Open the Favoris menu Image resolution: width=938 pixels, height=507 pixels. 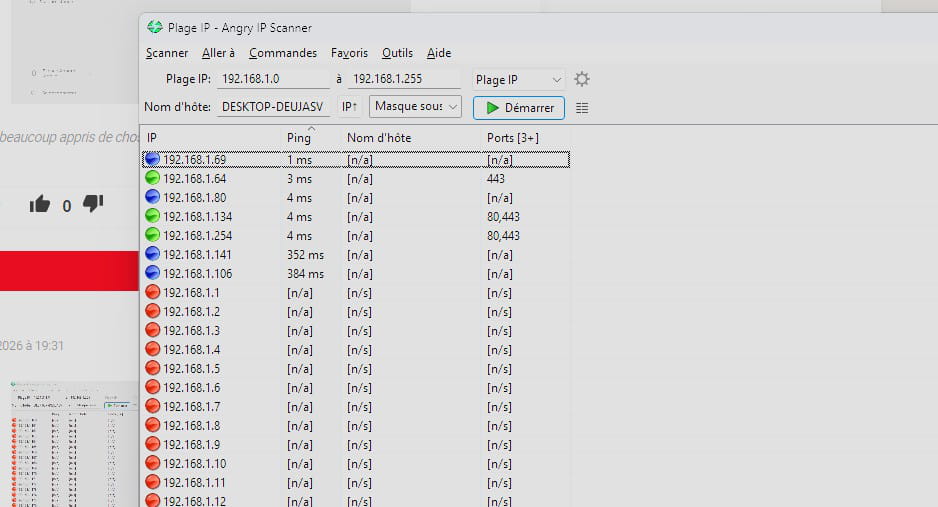click(x=349, y=53)
